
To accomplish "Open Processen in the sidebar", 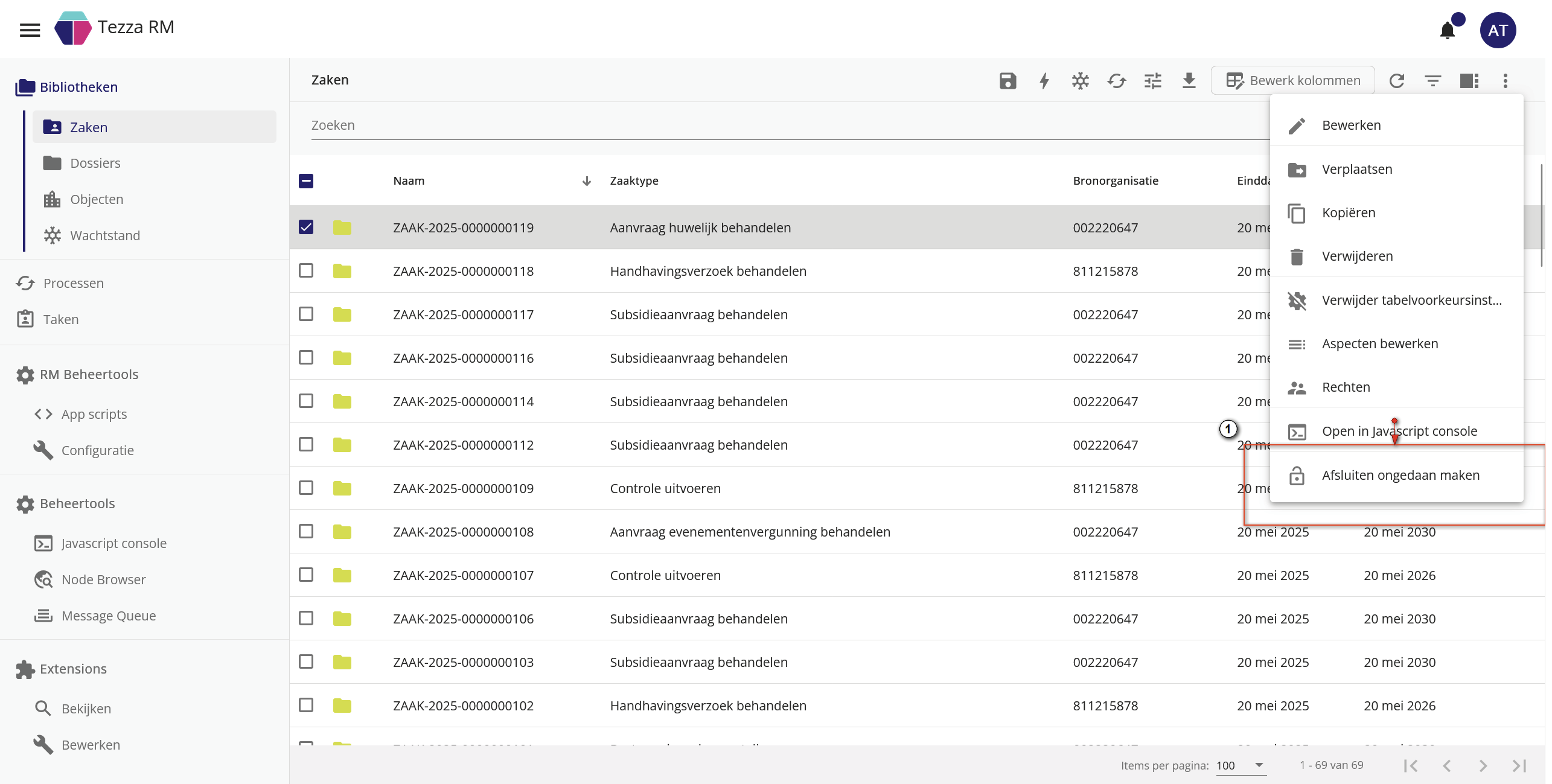I will 73,283.
